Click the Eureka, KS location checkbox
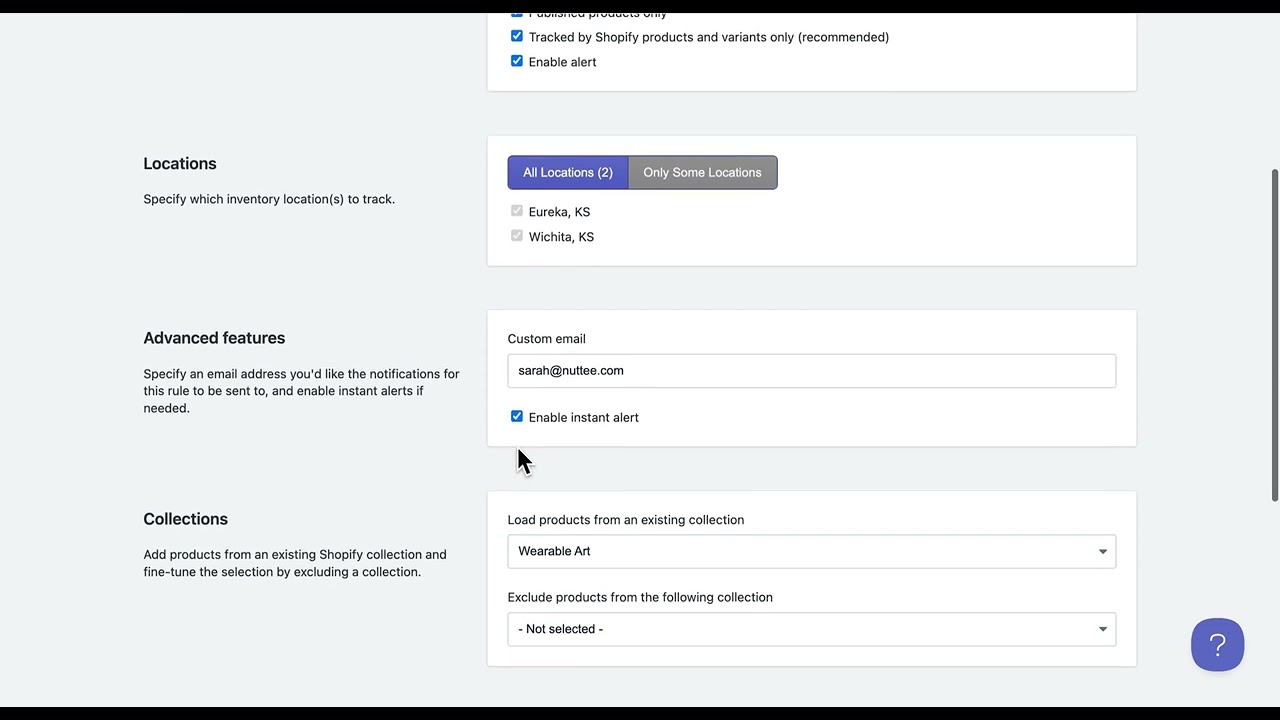This screenshot has width=1280, height=720. click(517, 211)
